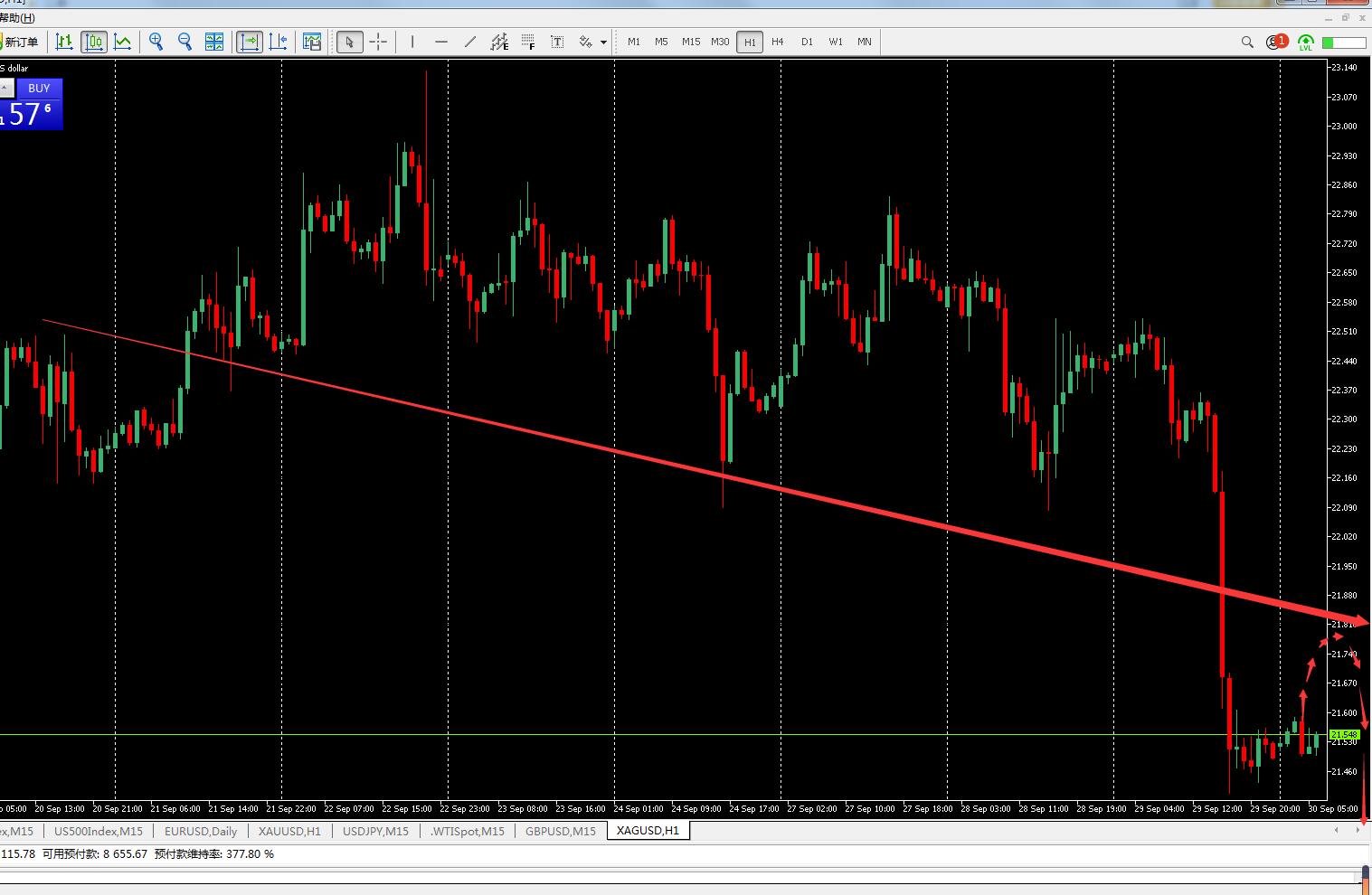Click margin level value 377.80 %

point(250,854)
